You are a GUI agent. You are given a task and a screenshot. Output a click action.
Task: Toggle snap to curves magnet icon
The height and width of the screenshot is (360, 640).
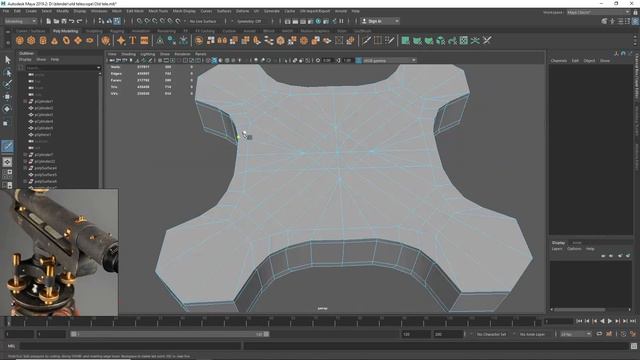click(147, 21)
